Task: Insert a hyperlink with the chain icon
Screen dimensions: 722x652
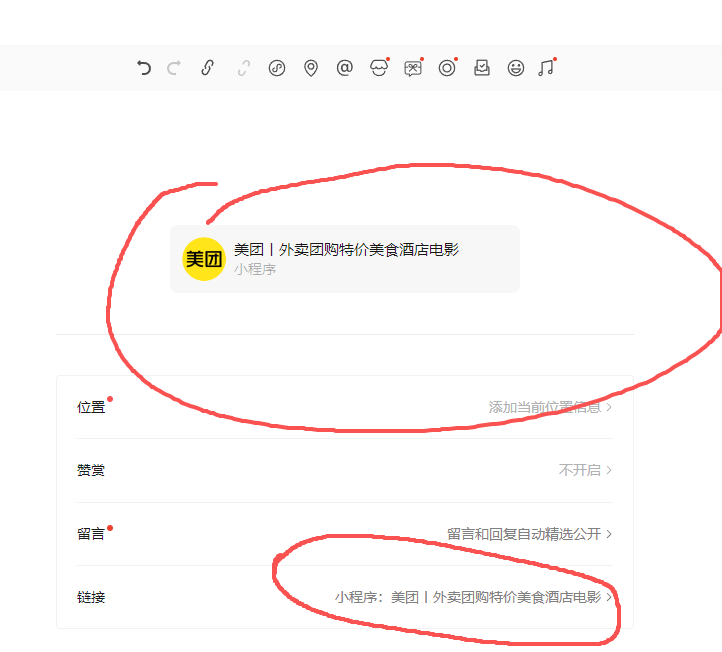Action: (x=208, y=68)
